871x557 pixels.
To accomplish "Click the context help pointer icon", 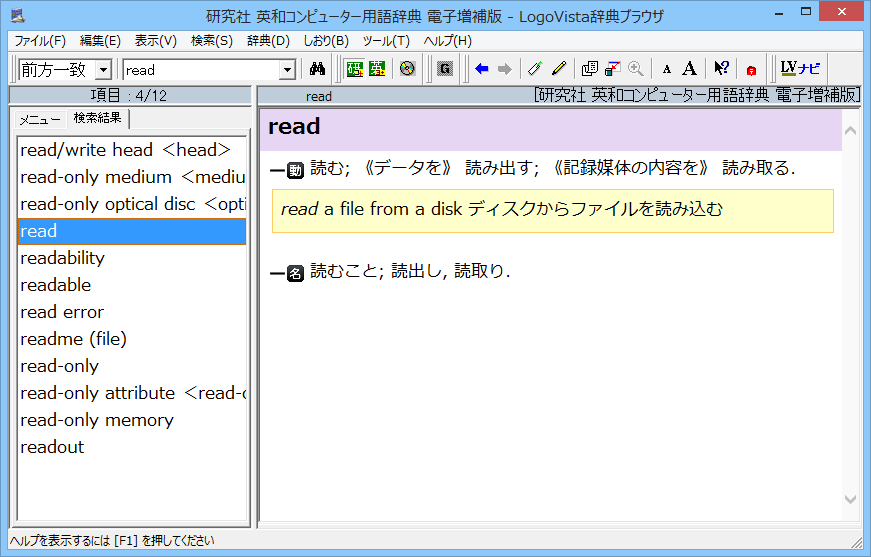I will point(721,69).
